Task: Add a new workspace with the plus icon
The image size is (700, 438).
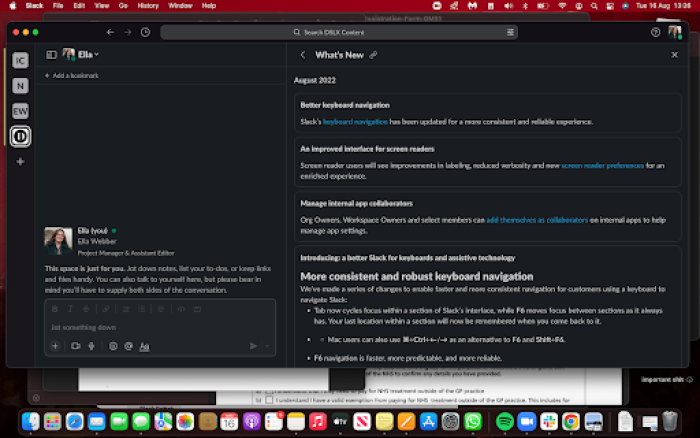Action: [20, 162]
